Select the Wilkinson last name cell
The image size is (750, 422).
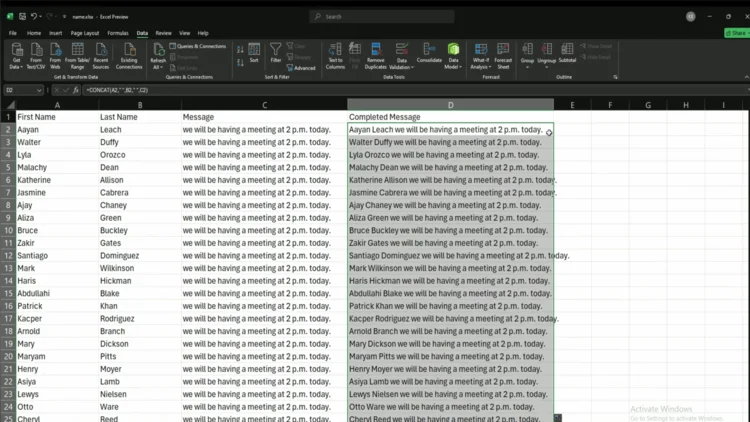(140, 268)
